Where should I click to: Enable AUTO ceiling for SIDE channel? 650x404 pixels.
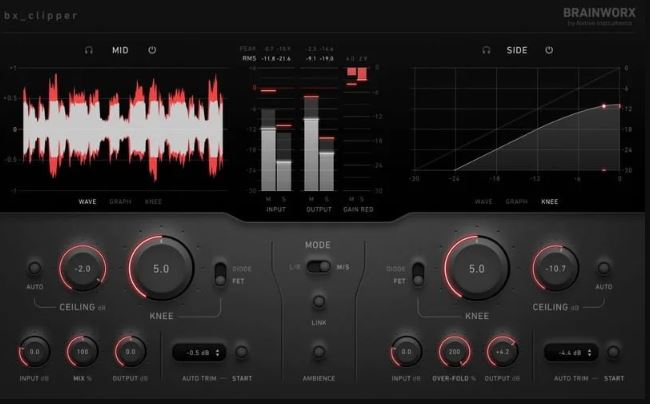pyautogui.click(x=604, y=268)
